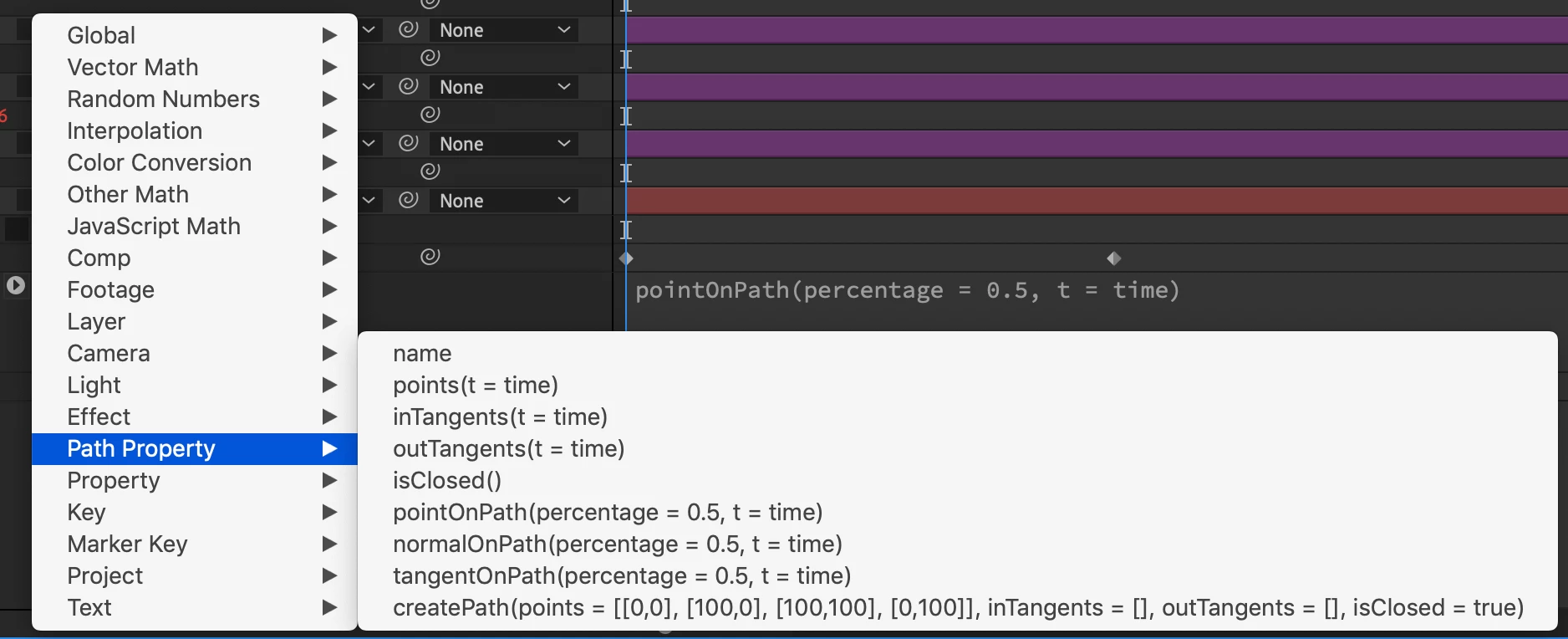
Task: Click the expression language menu play button
Action: (x=15, y=285)
